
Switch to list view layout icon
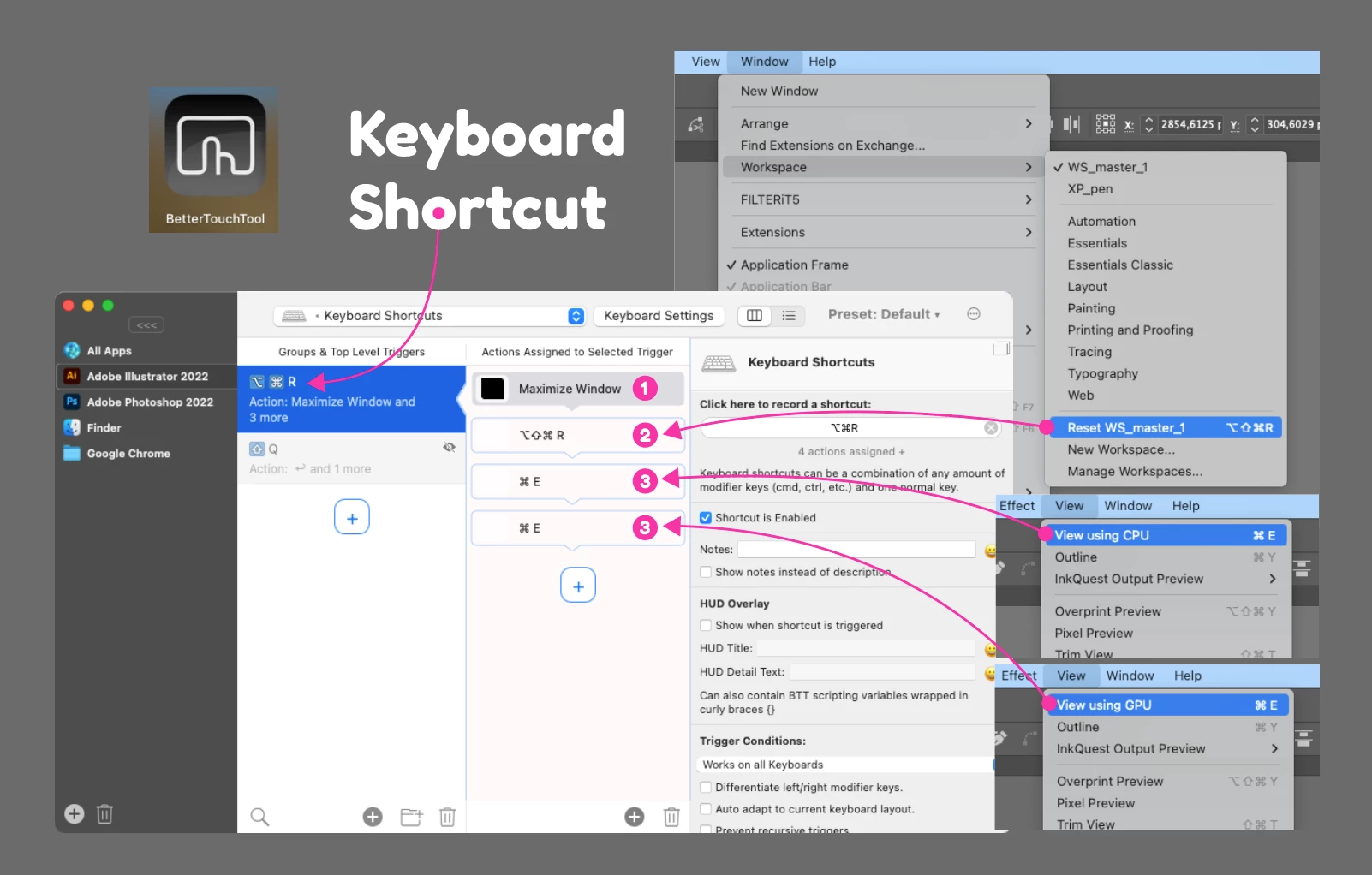789,316
